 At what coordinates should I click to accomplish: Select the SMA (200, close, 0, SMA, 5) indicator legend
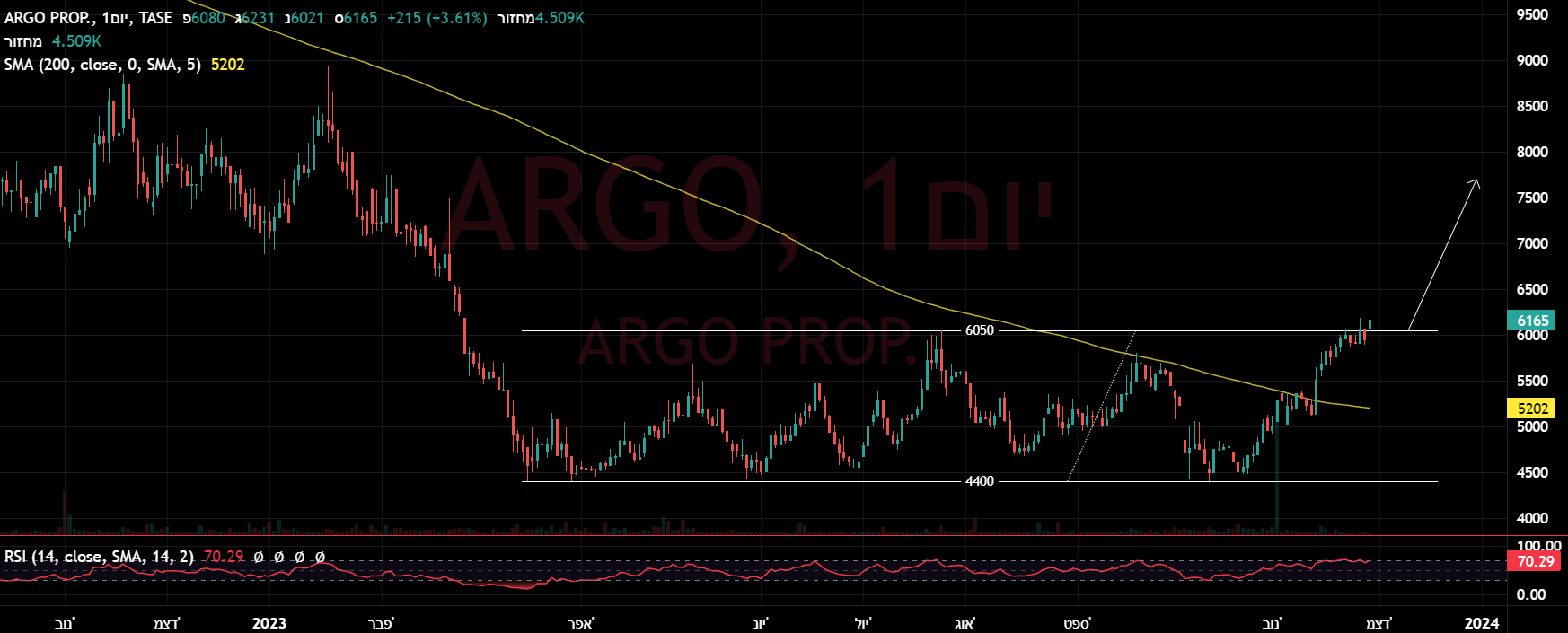(102, 65)
